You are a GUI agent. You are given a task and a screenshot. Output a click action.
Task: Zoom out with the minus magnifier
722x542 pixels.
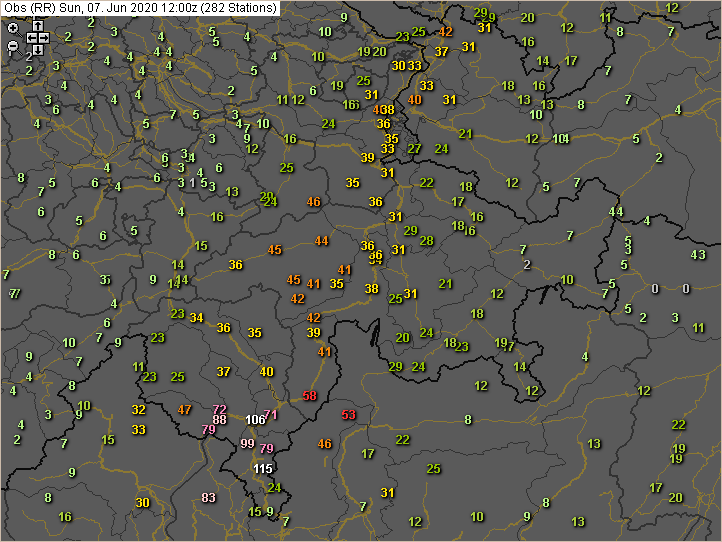(x=14, y=47)
